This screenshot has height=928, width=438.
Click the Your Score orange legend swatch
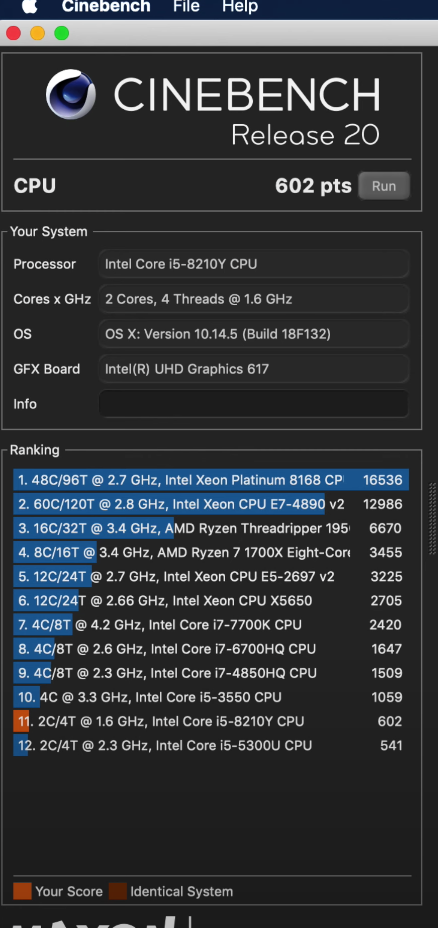22,891
